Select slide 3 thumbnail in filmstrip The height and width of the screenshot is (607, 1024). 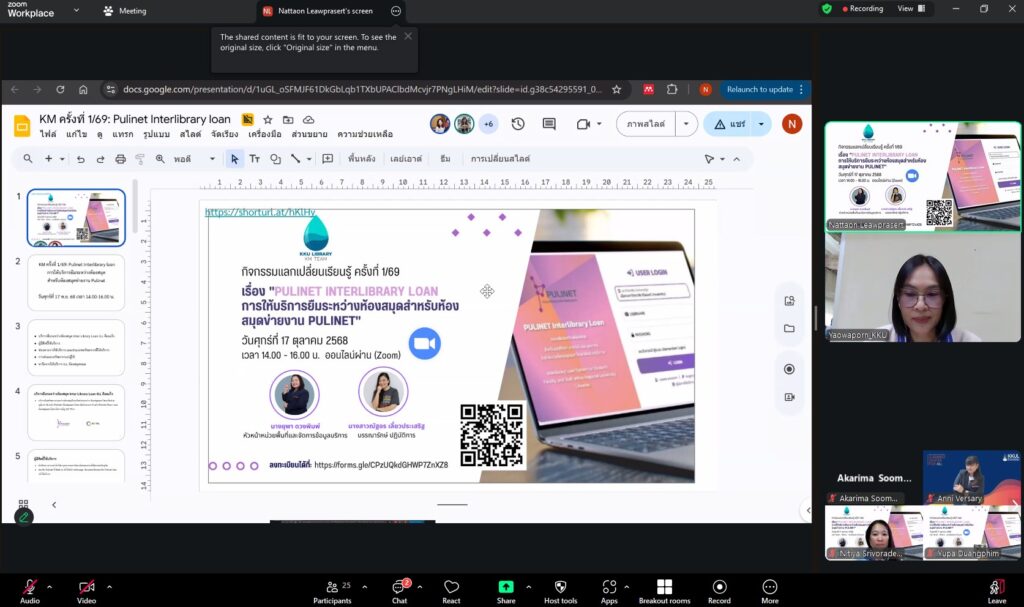click(76, 347)
